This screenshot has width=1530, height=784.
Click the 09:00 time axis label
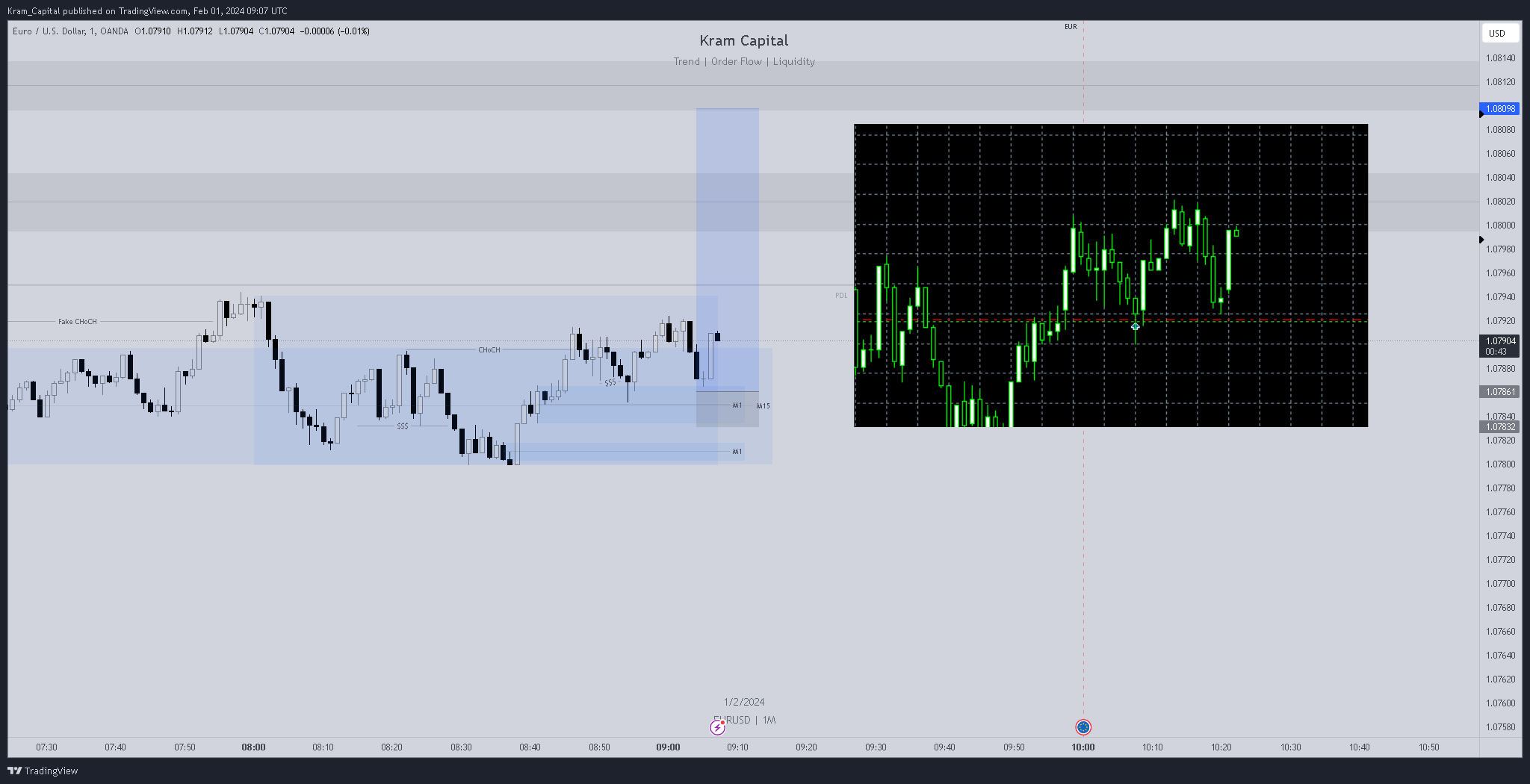coord(668,747)
